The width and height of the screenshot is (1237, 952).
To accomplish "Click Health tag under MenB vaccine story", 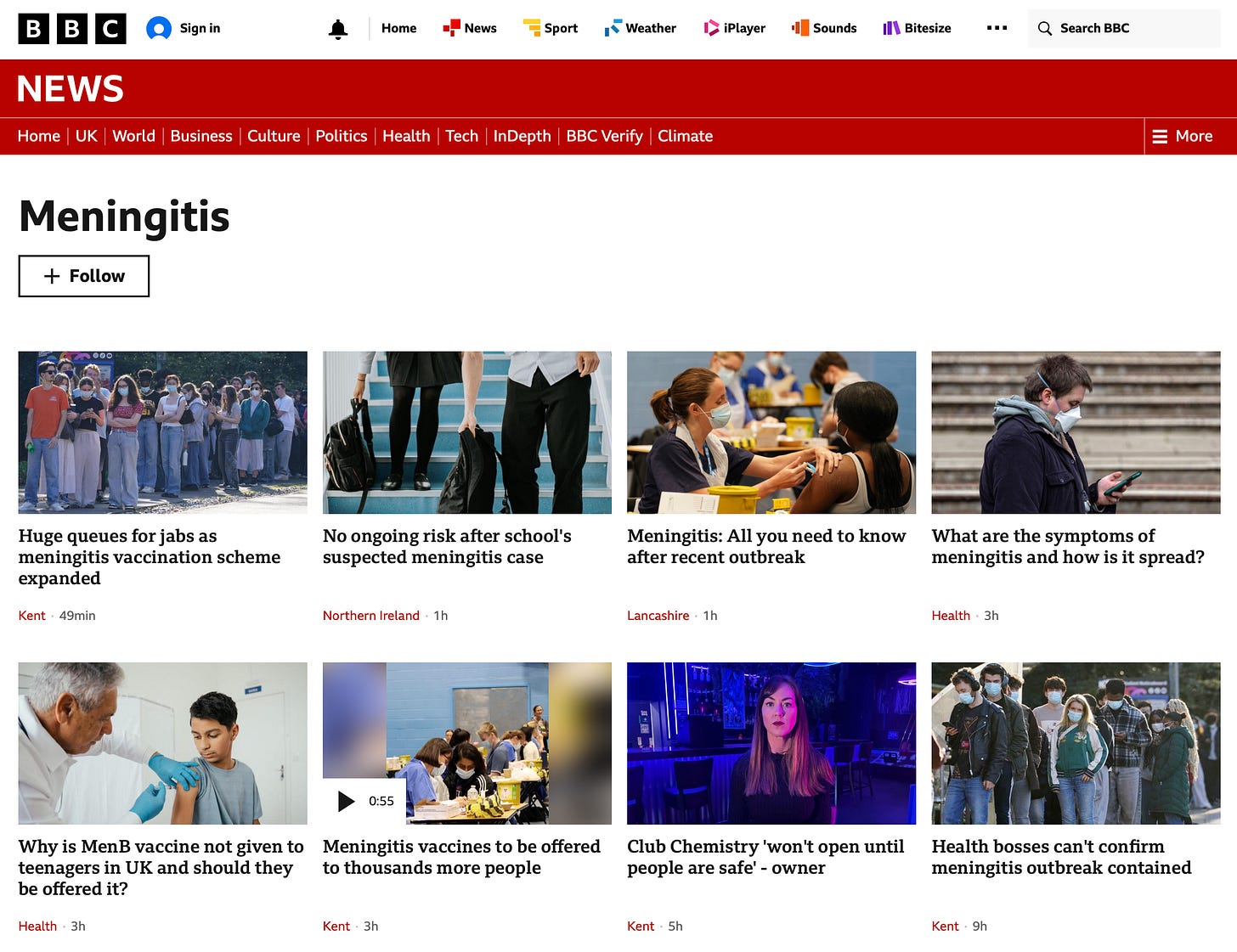I will click(x=37, y=927).
